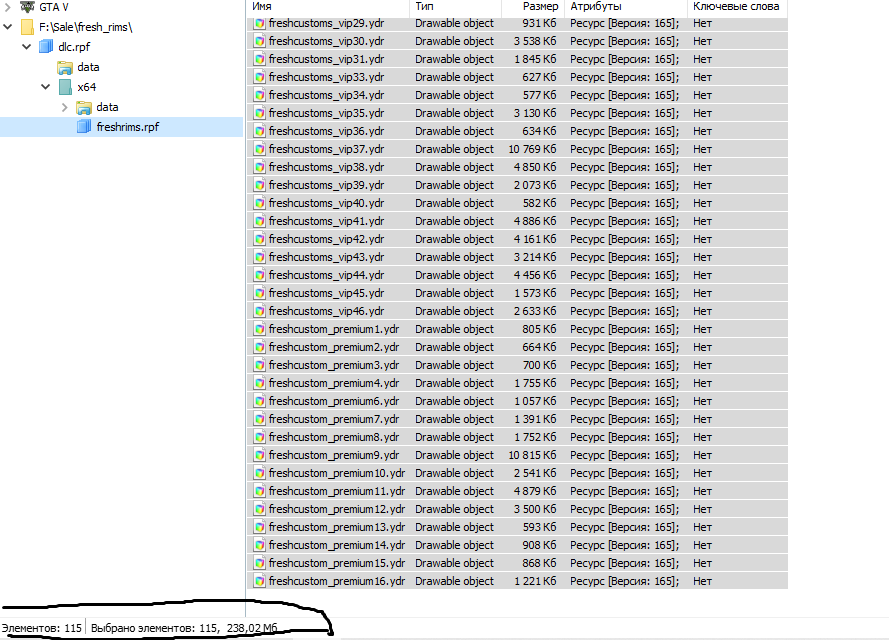The height and width of the screenshot is (640, 889).
Task: Select file freshcustoms_vip46.ydr
Action: pos(327,311)
